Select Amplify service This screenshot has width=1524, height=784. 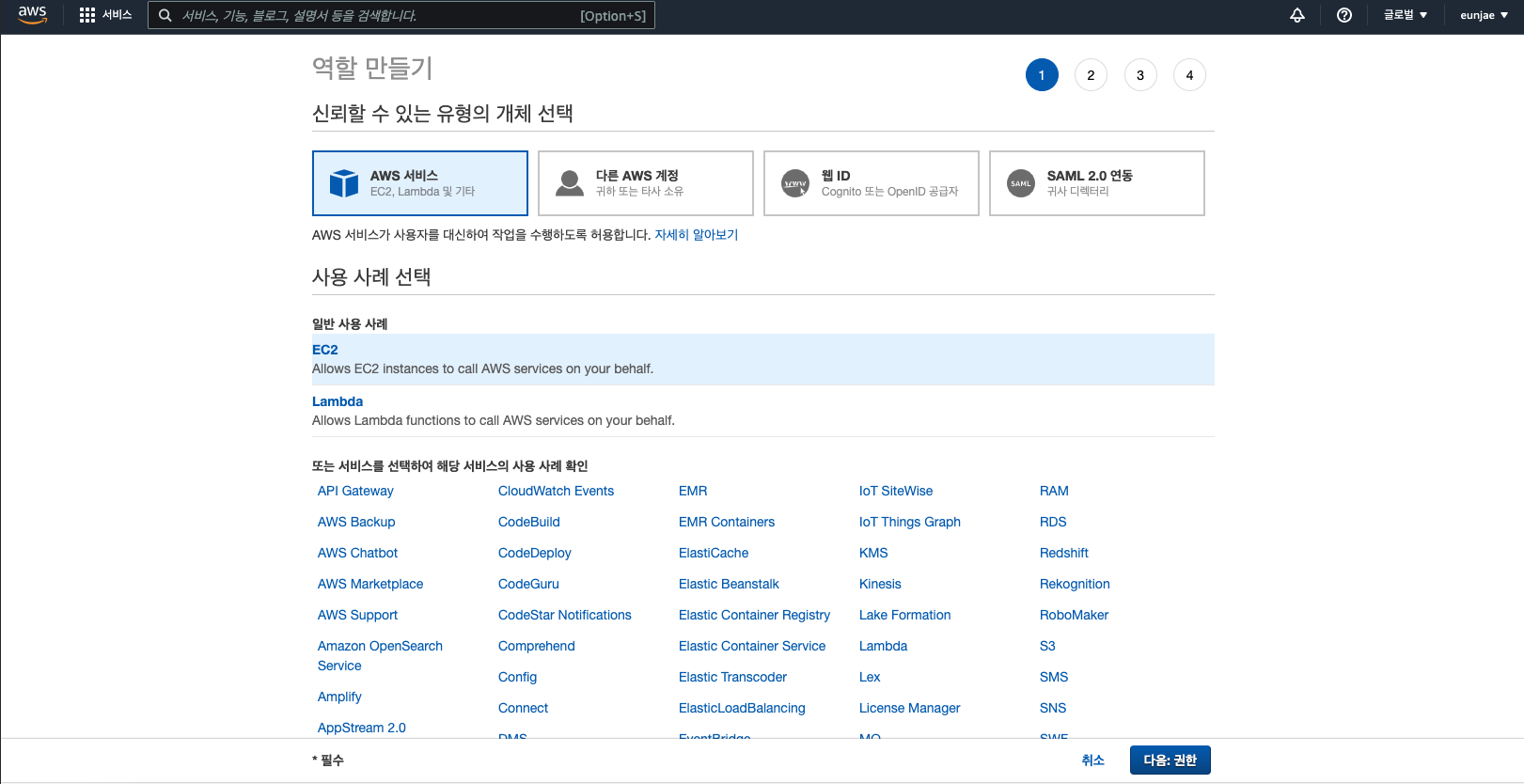[339, 697]
